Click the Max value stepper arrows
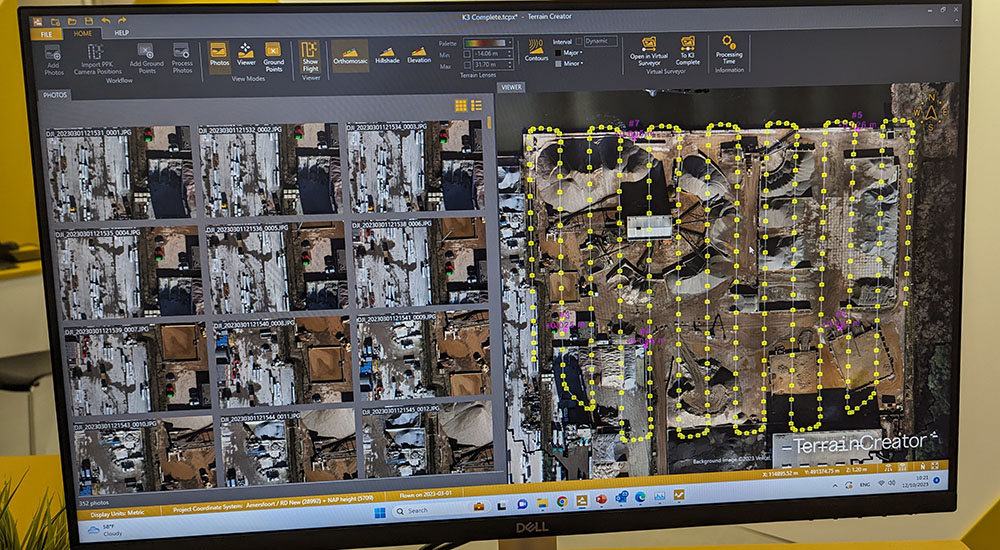1000x550 pixels. pos(510,65)
